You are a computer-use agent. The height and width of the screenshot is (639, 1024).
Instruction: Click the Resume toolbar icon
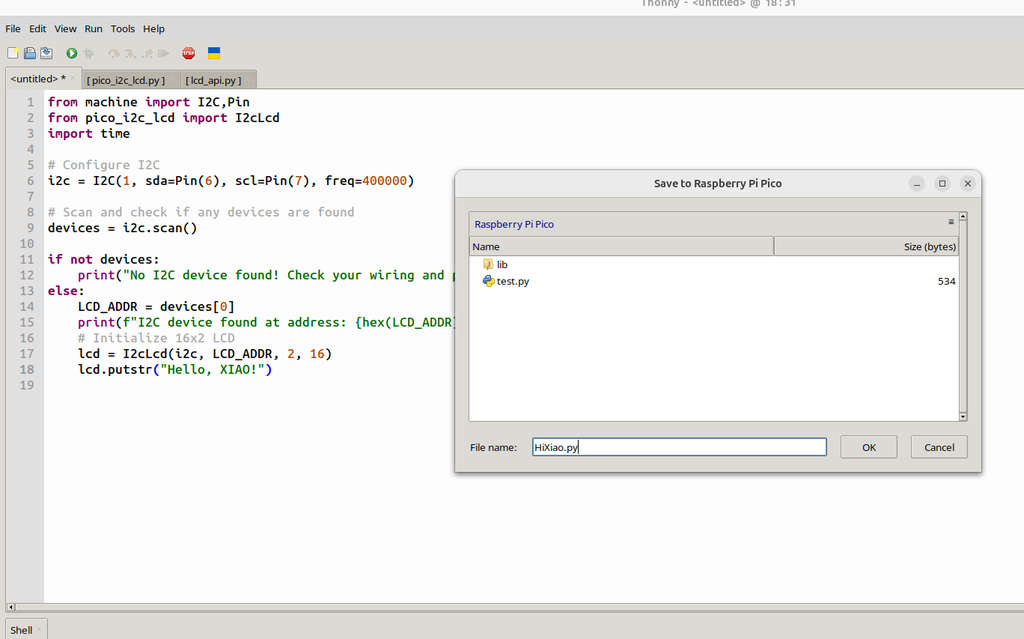(163, 54)
